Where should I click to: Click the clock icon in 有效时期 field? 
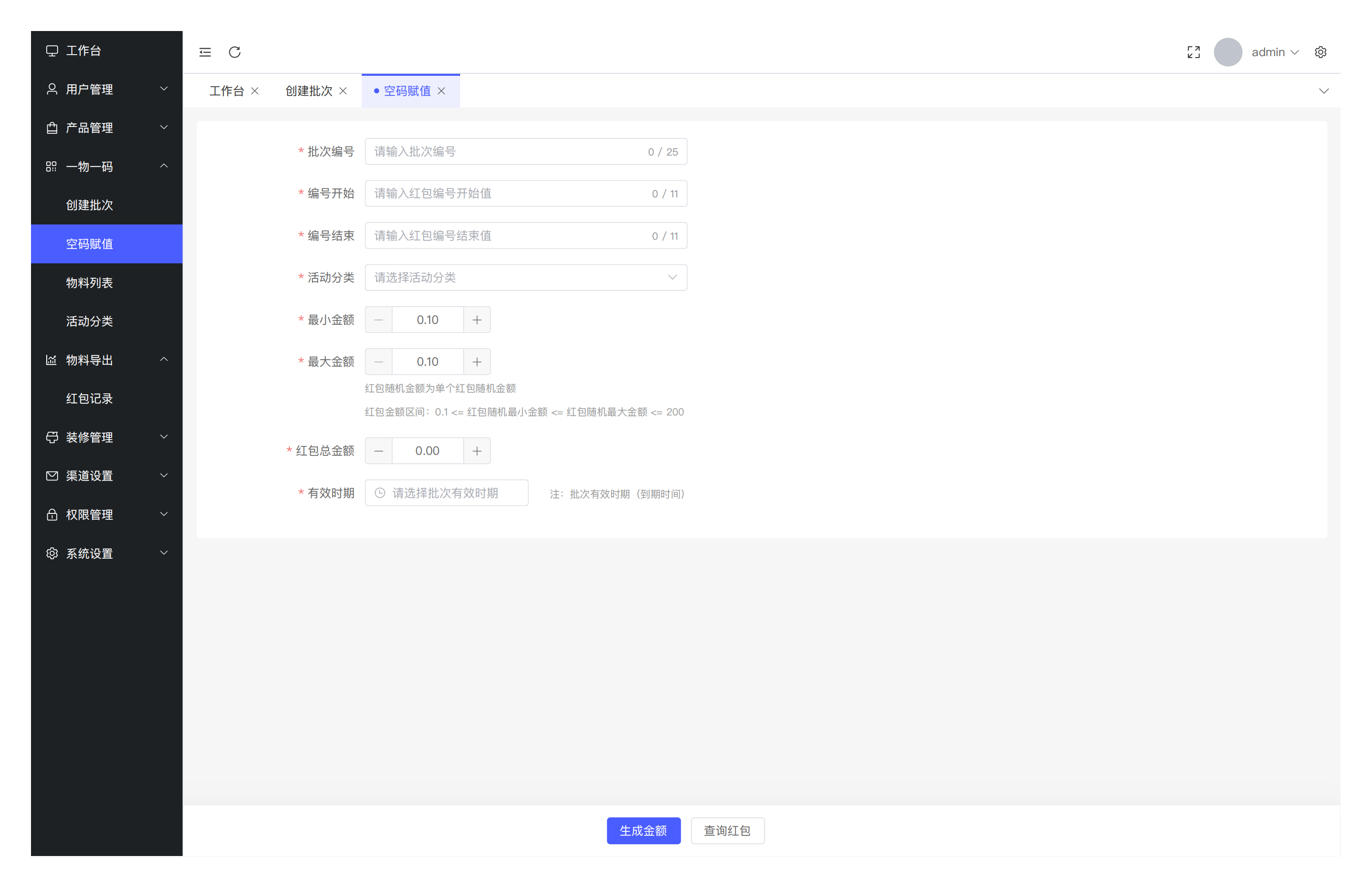pos(380,493)
